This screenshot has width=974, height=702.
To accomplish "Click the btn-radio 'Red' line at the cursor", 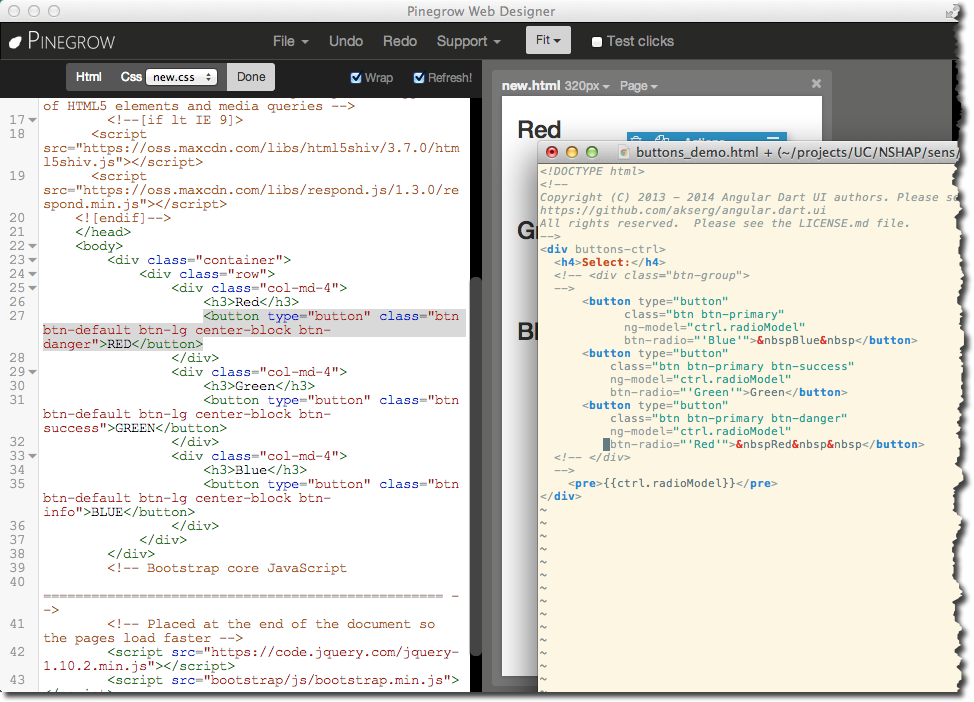I will point(764,445).
